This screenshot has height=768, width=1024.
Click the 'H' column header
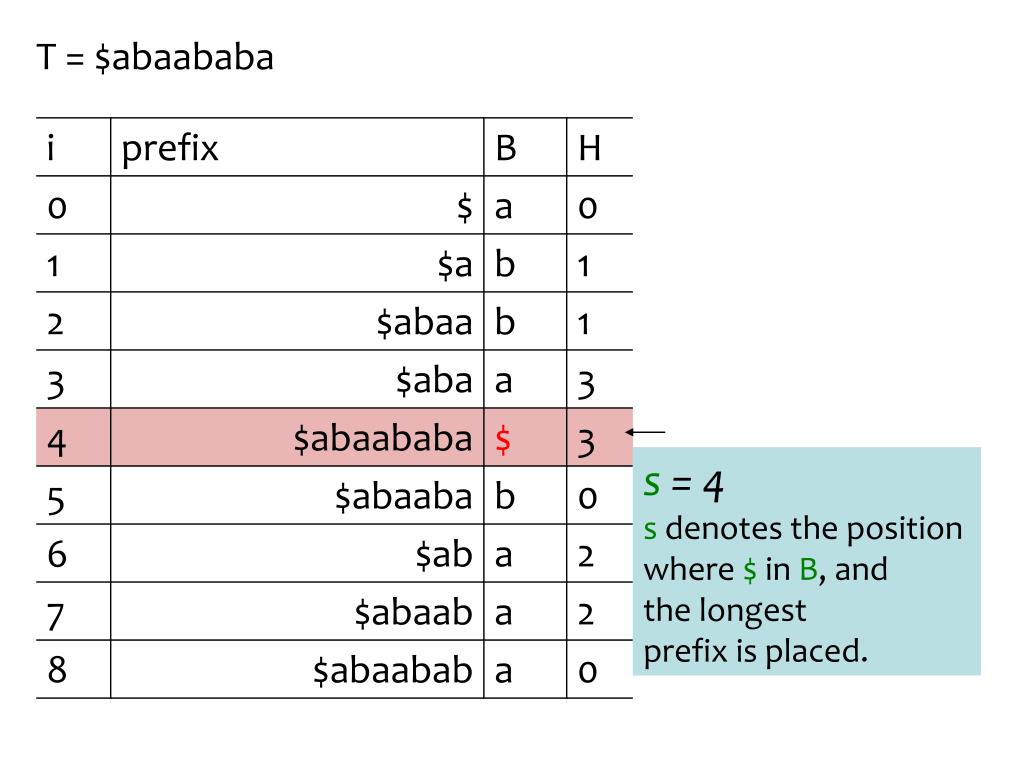[x=589, y=148]
